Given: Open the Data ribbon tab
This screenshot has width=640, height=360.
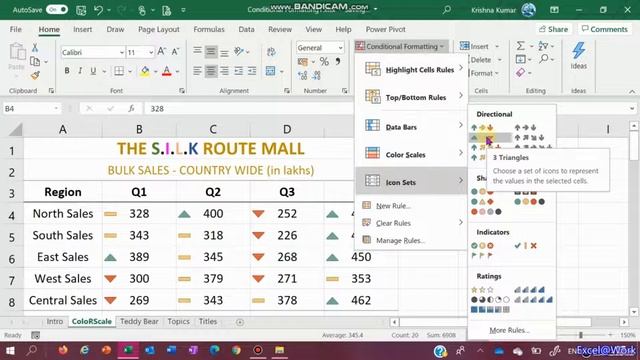Looking at the screenshot, I should point(246,29).
